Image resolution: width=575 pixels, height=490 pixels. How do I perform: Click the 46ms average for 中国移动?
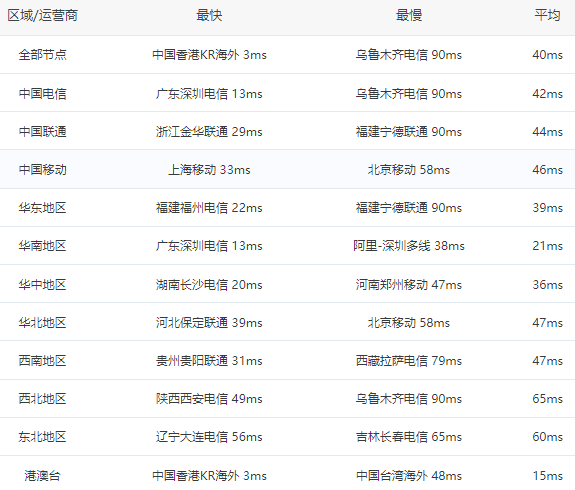(x=547, y=170)
